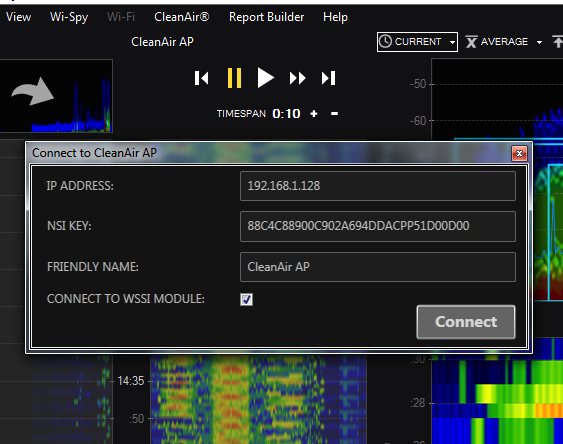563x444 pixels.
Task: Click the MAX arrow icon after AVERAGE
Action: tap(557, 42)
